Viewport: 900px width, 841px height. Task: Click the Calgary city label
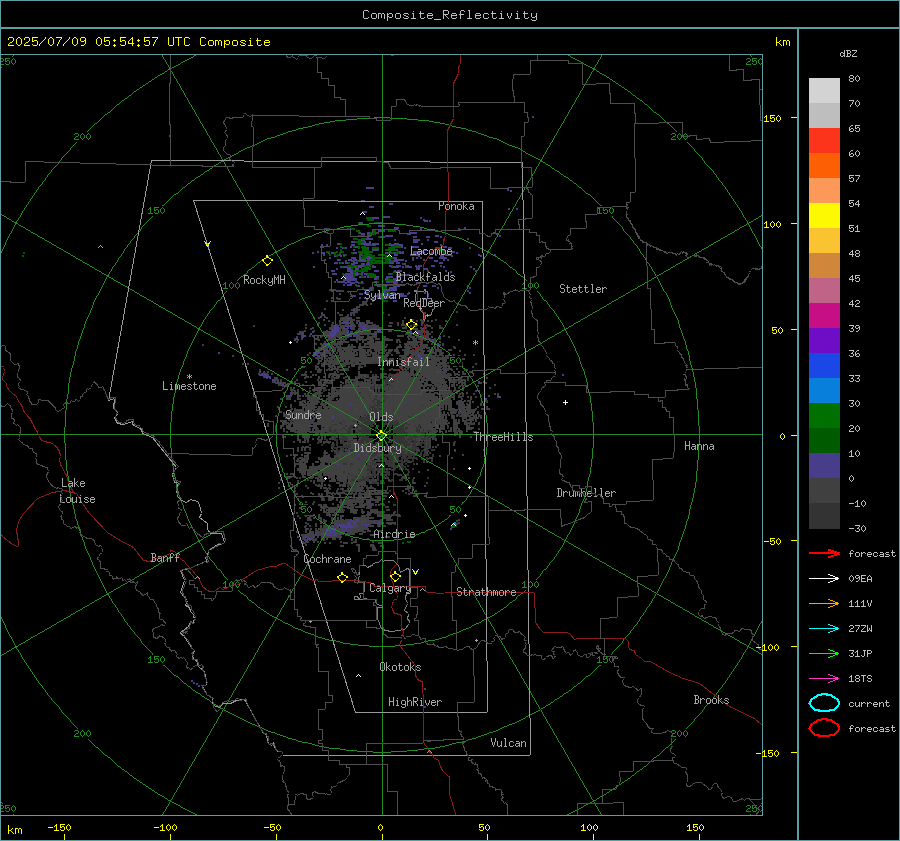(390, 588)
